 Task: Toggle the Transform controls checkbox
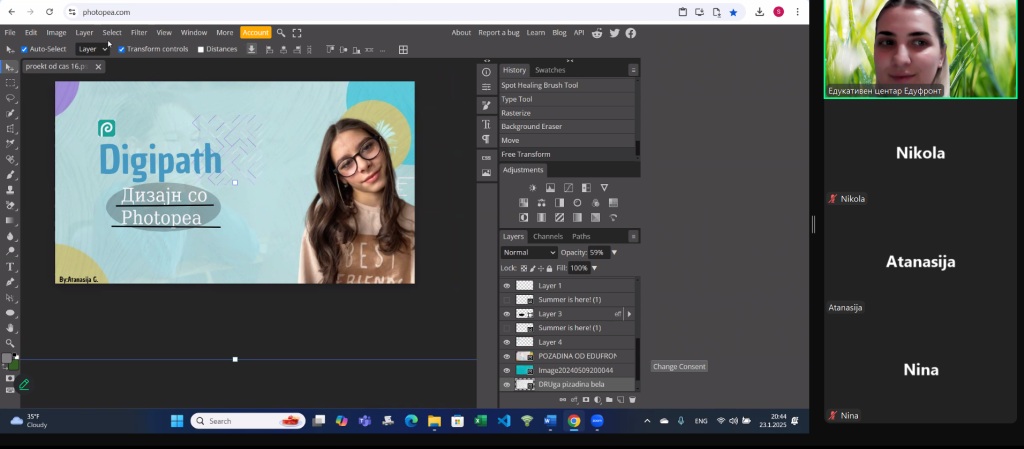pos(121,50)
